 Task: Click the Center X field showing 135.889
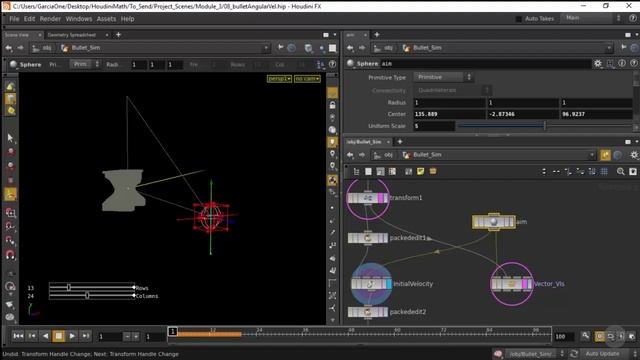click(449, 114)
